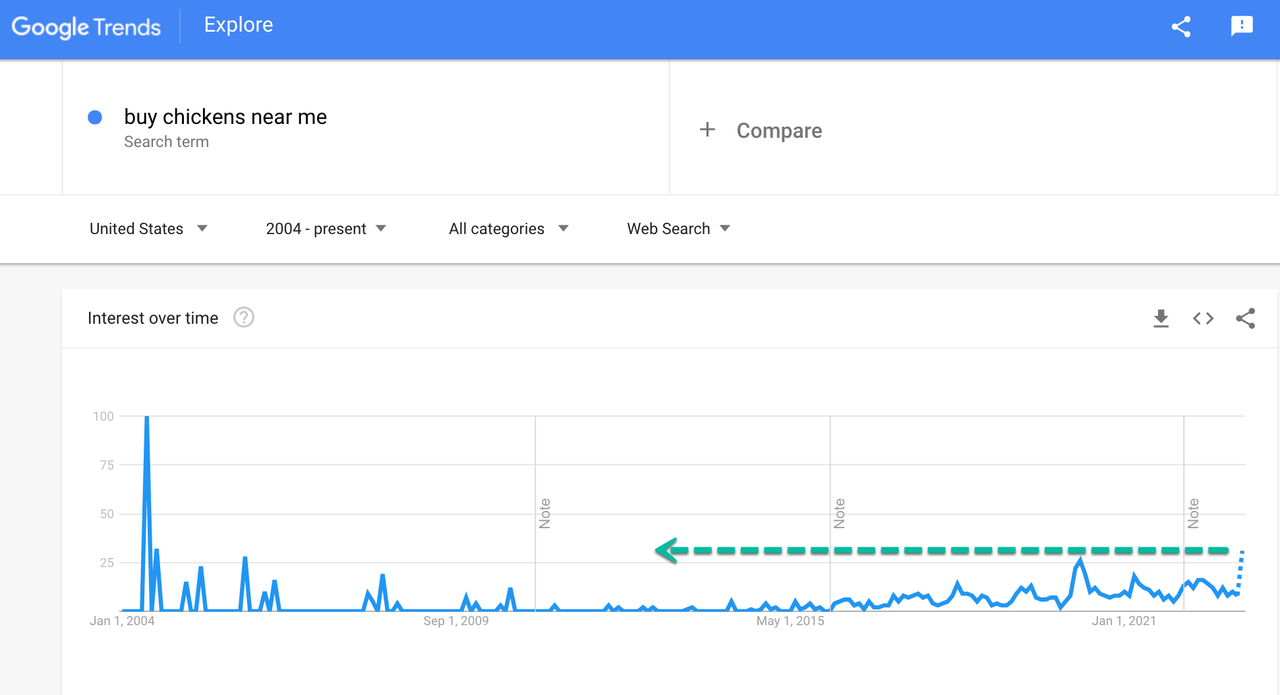1280x695 pixels.
Task: Open the Web Search type dropdown
Action: (x=679, y=228)
